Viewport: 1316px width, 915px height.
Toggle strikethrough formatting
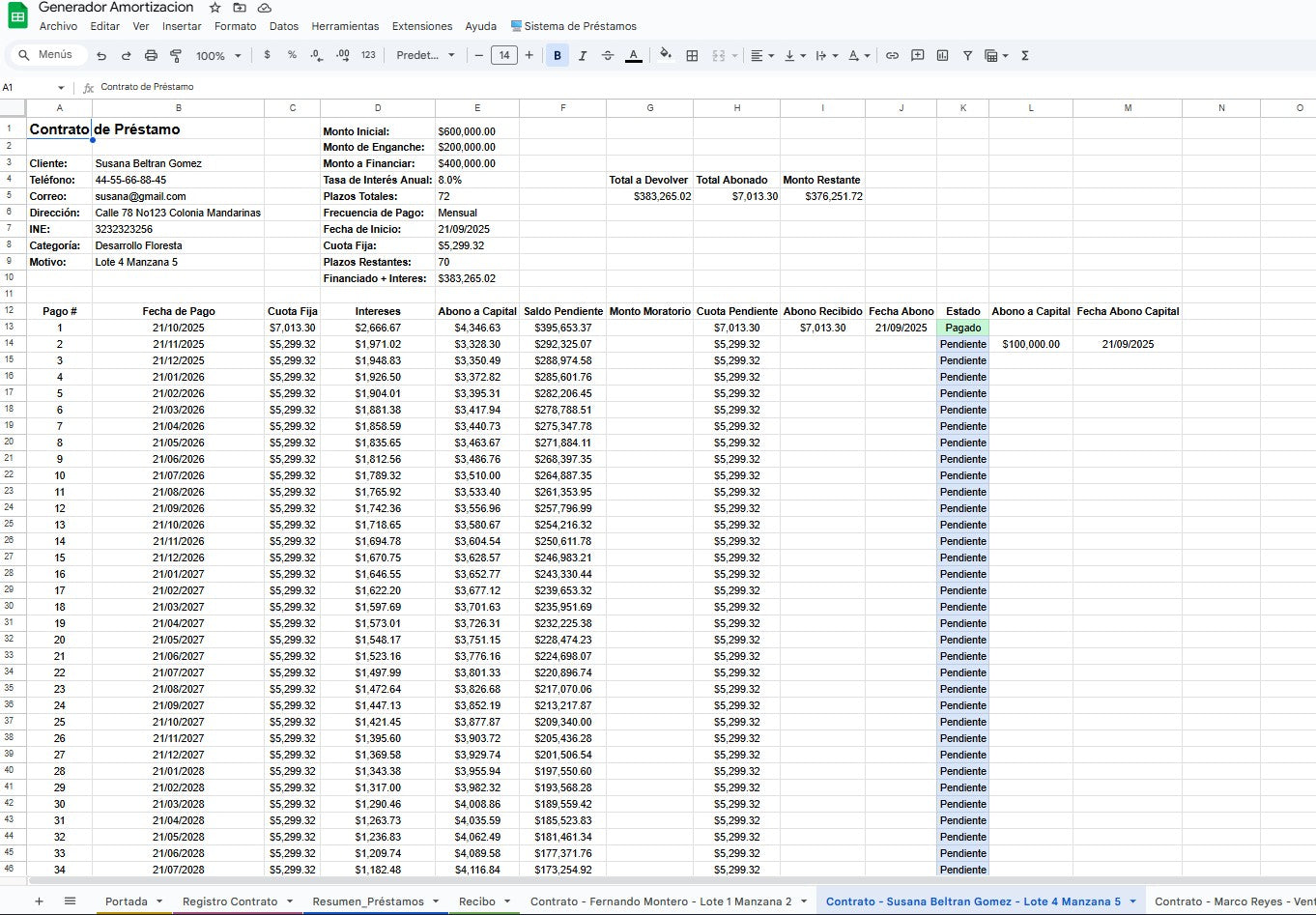tap(608, 55)
